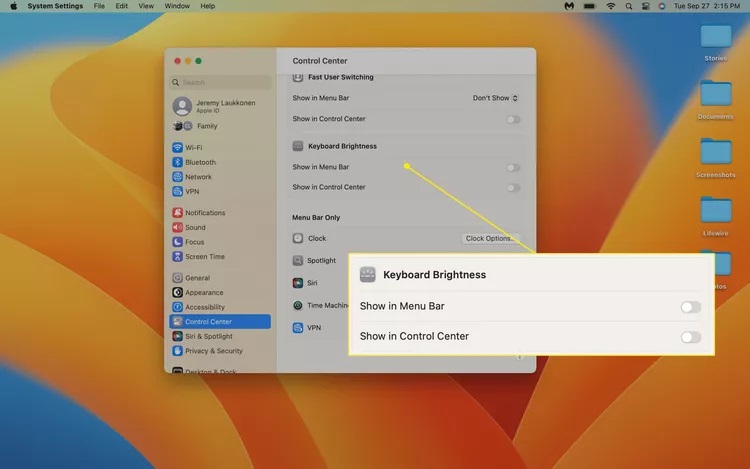Screen dimensions: 750x469
Task: Enable Keyboard Brightness Show in Menu Bar
Action: (513, 167)
